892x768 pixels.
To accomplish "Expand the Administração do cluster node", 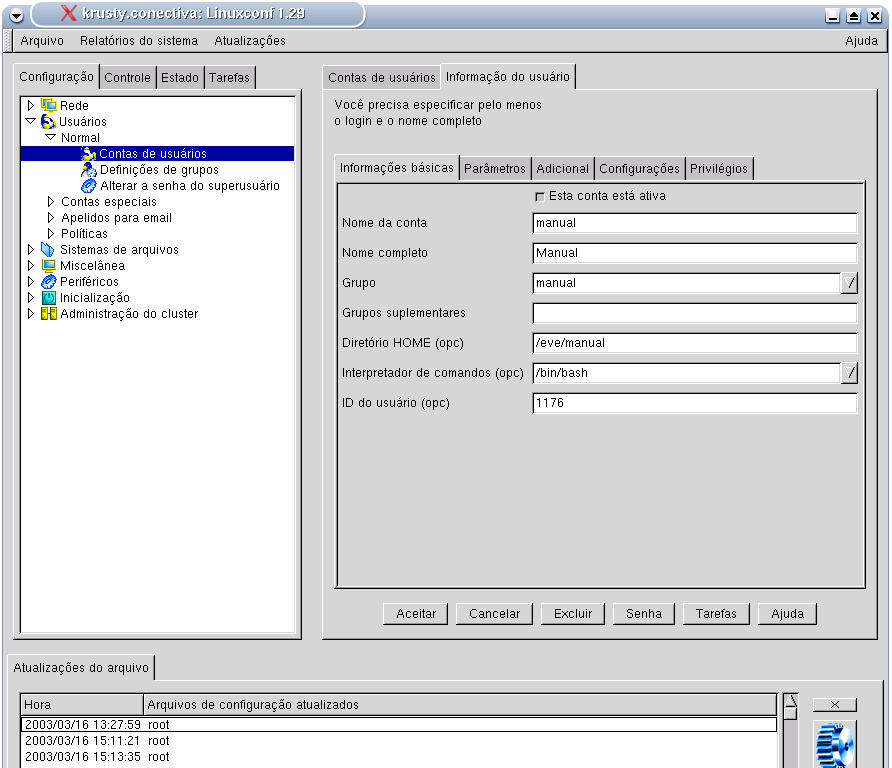I will point(31,313).
